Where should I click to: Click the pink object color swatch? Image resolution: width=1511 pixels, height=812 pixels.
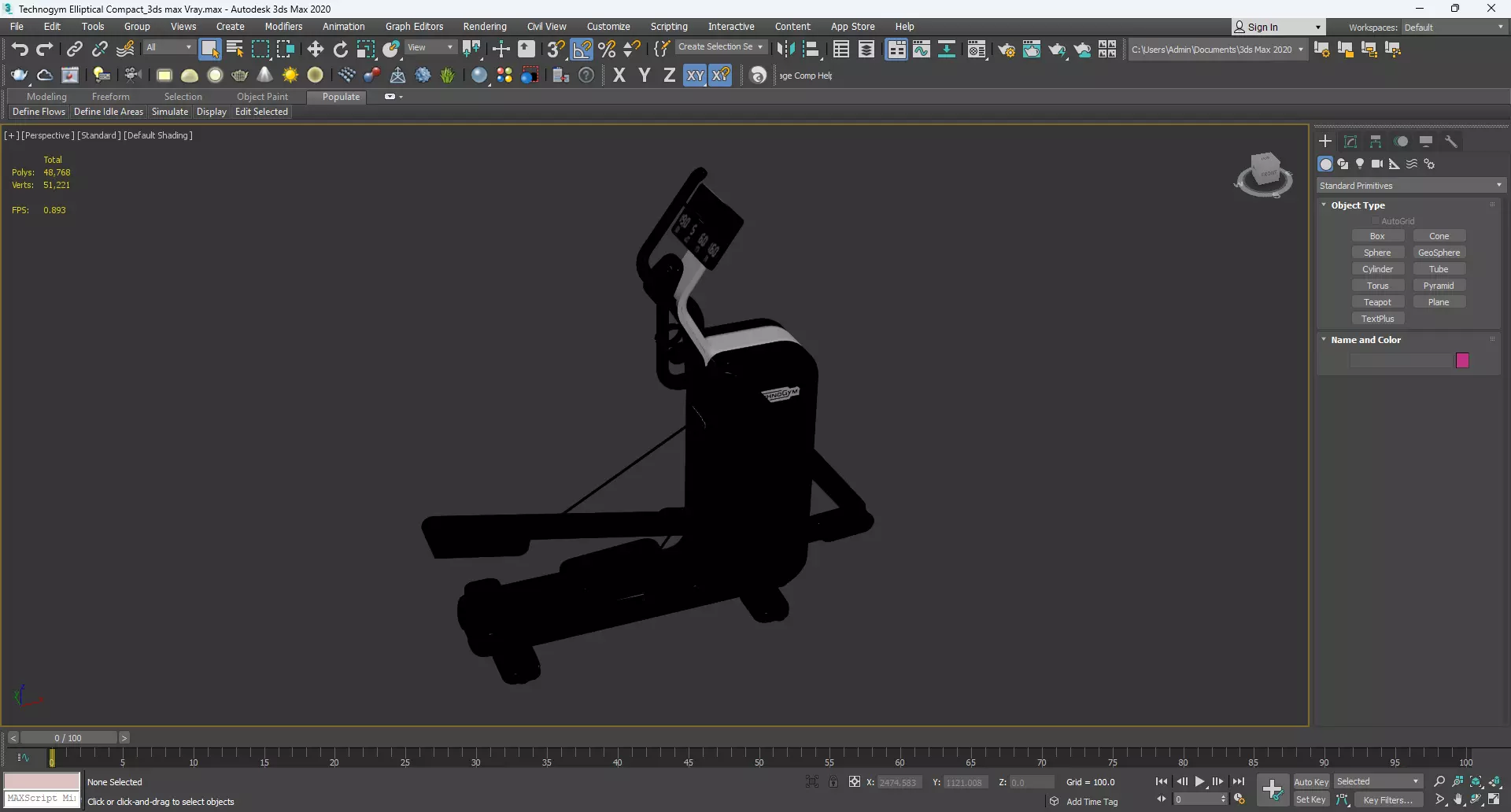coord(1462,360)
